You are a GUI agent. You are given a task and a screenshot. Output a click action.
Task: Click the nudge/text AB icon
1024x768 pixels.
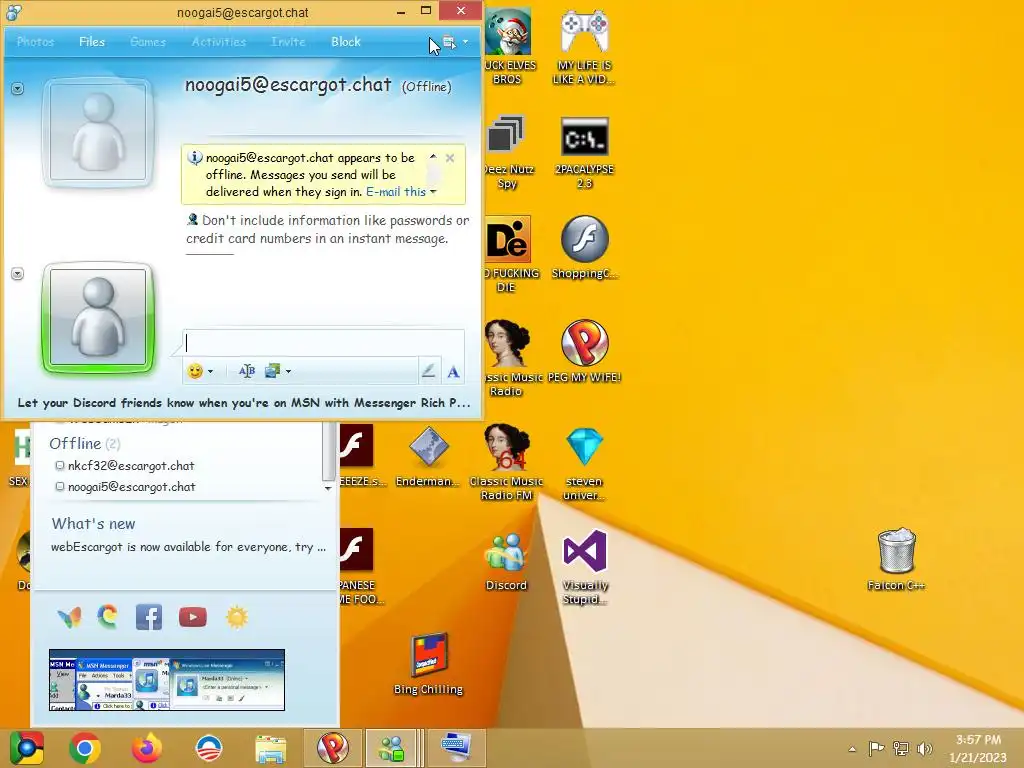coord(247,371)
